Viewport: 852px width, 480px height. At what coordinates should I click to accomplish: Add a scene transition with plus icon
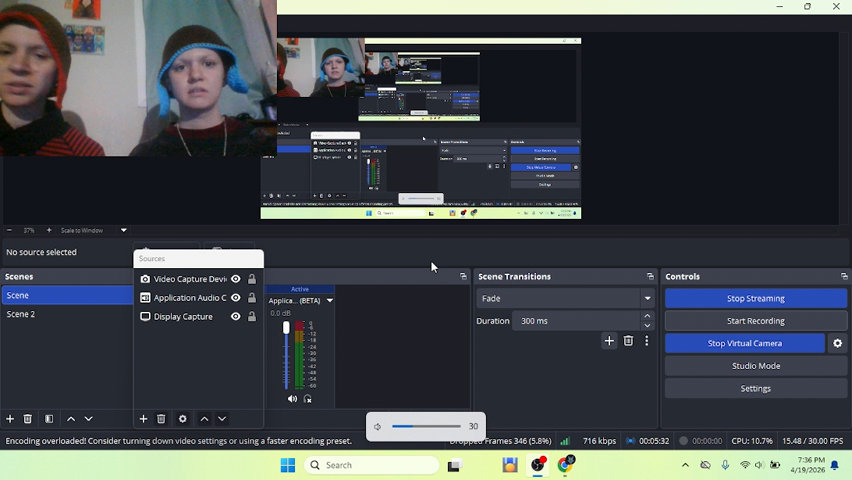pos(609,341)
